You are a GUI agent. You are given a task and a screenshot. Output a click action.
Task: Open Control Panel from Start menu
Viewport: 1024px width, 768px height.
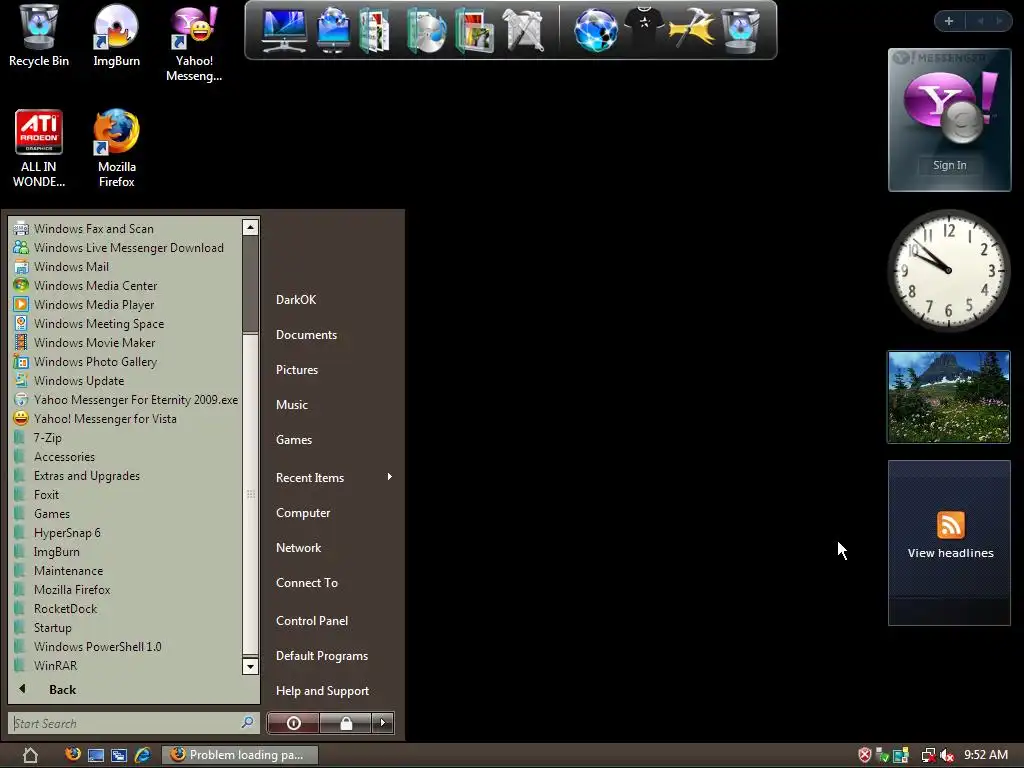[312, 620]
